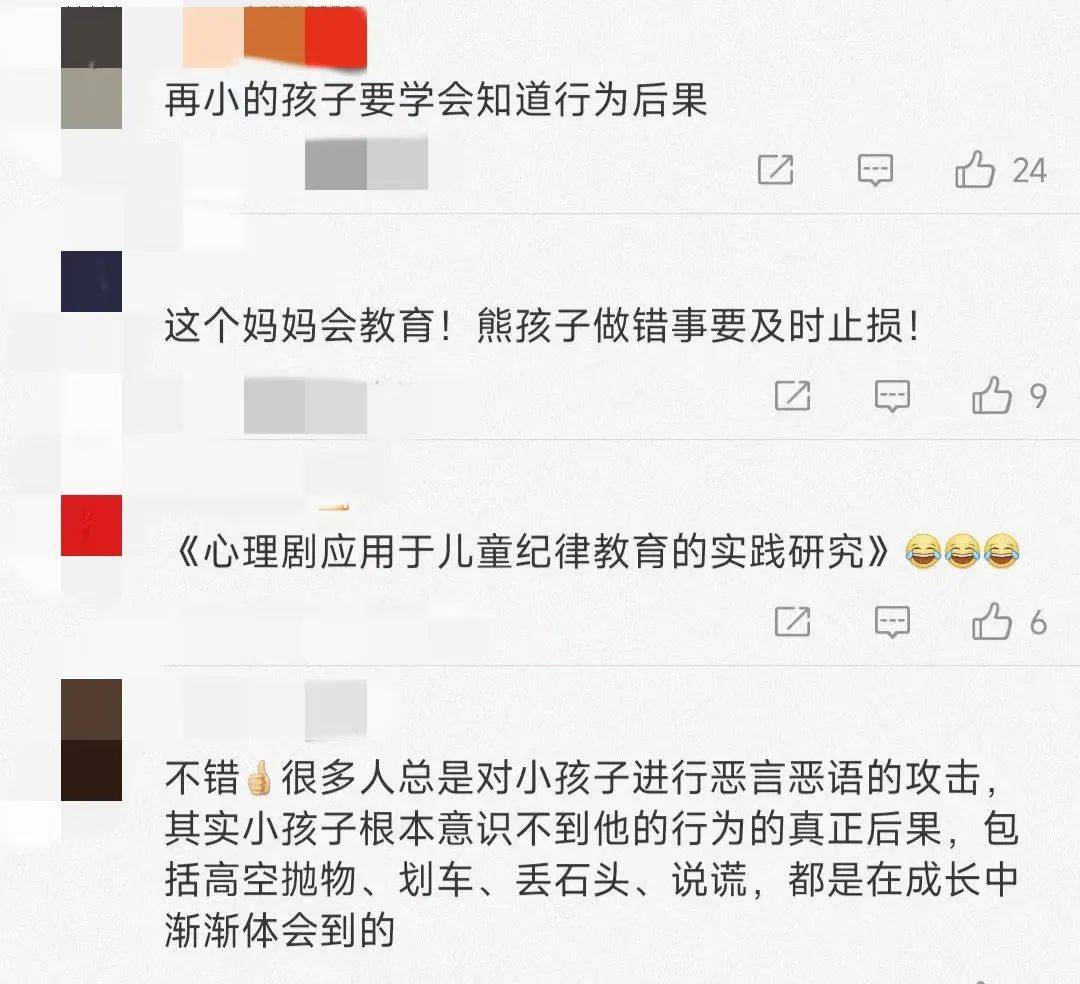This screenshot has width=1080, height=984.
Task: Share the comment with 6 likes
Action: [792, 621]
